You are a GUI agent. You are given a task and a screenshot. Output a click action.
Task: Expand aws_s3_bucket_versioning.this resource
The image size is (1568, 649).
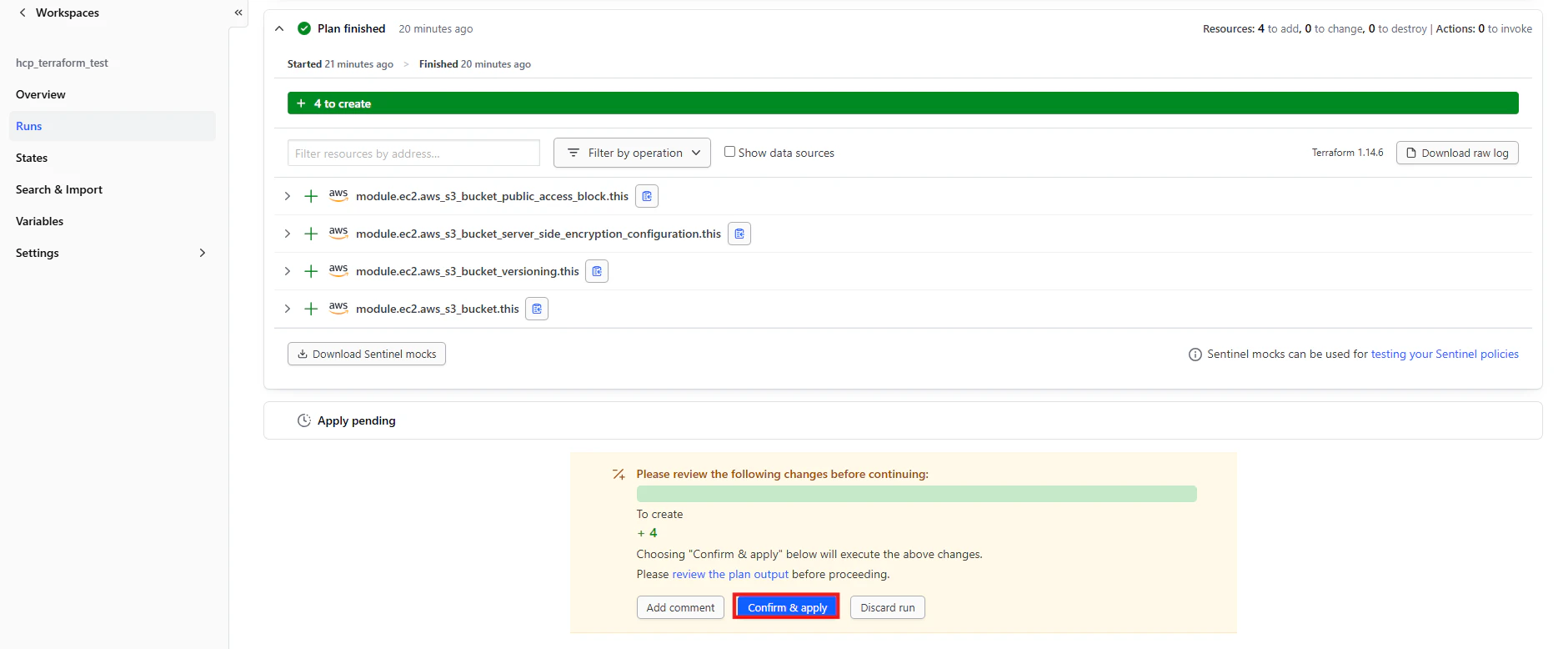coord(288,271)
